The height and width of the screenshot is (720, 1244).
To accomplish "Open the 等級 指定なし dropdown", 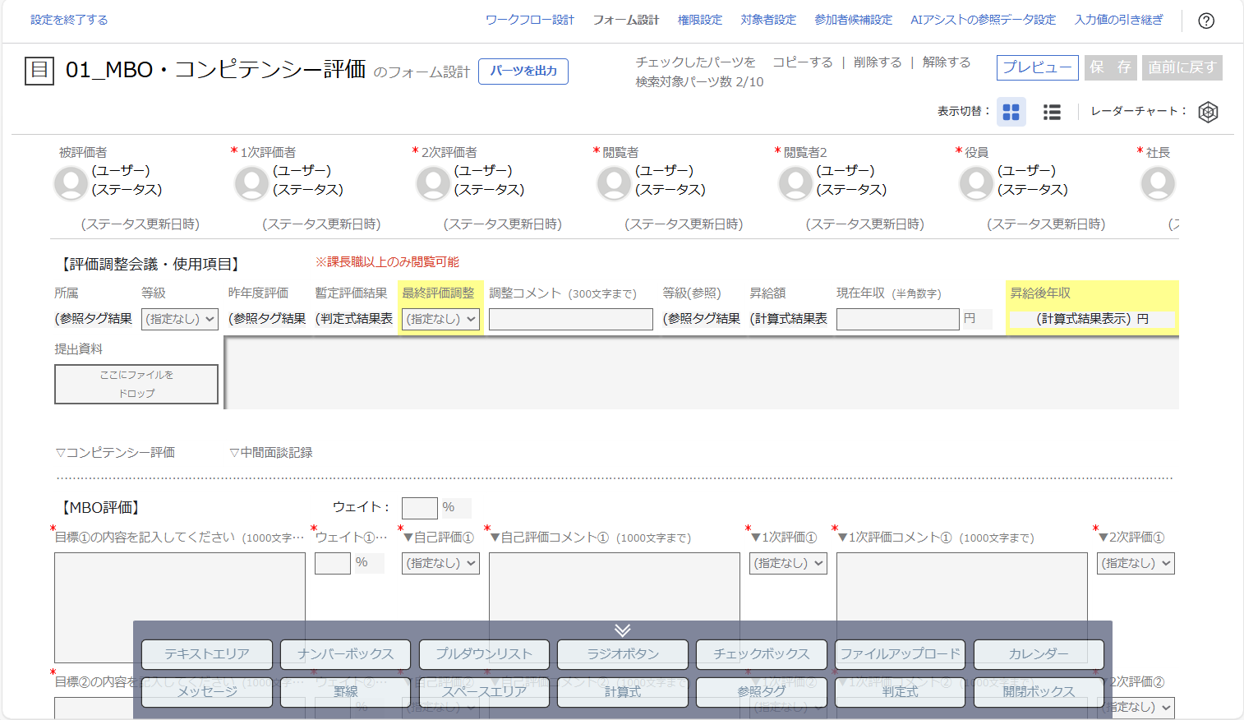I will (179, 318).
